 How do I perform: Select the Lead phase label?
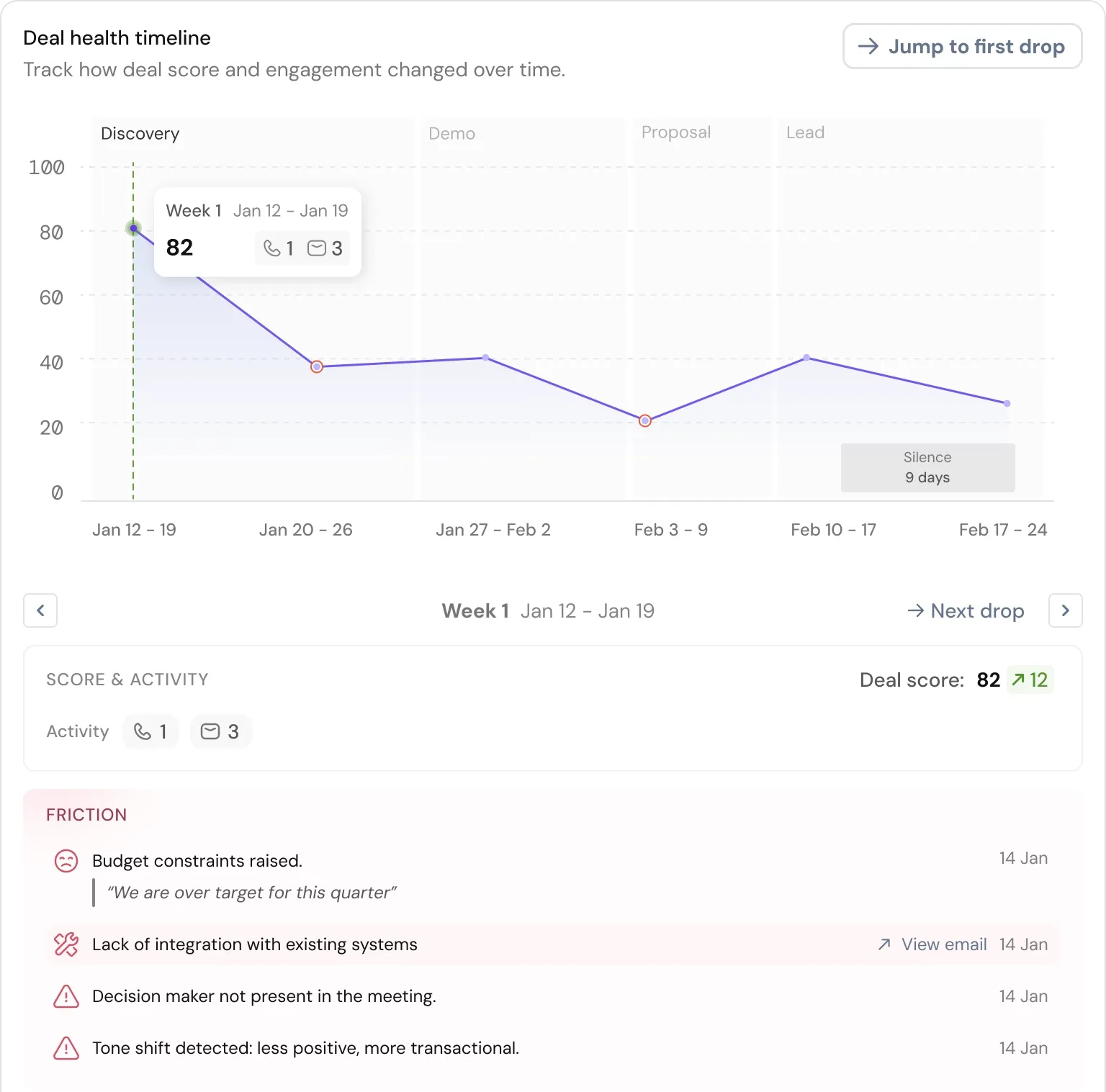click(805, 132)
